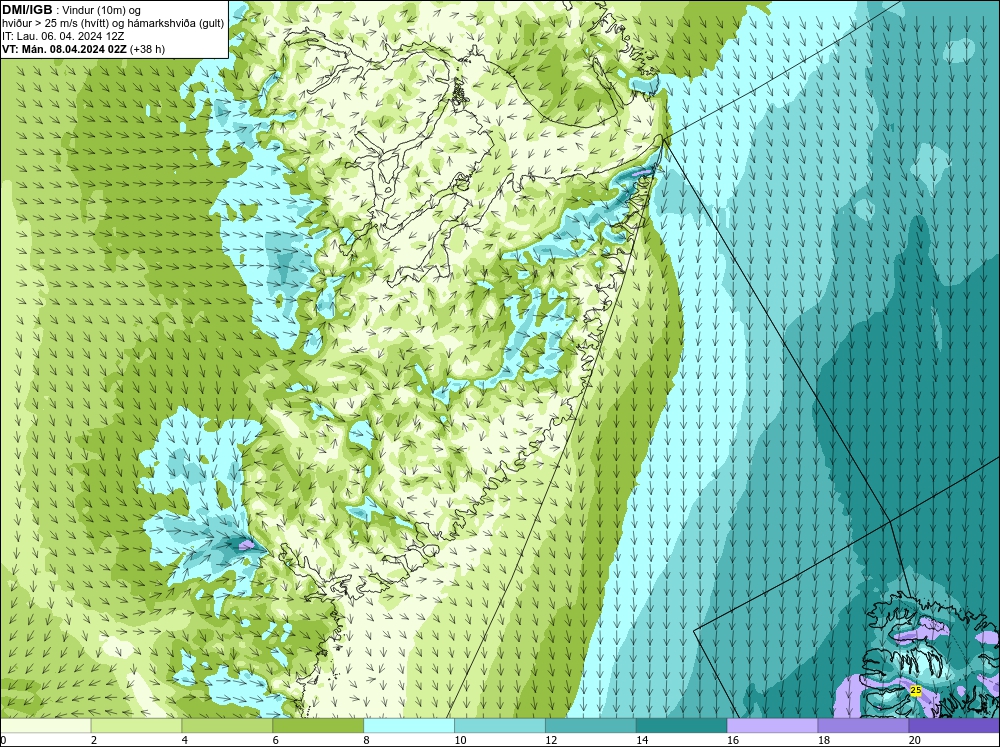Click the 0–2 m/s pale legend swatch
The height and width of the screenshot is (747, 1000).
point(45,725)
